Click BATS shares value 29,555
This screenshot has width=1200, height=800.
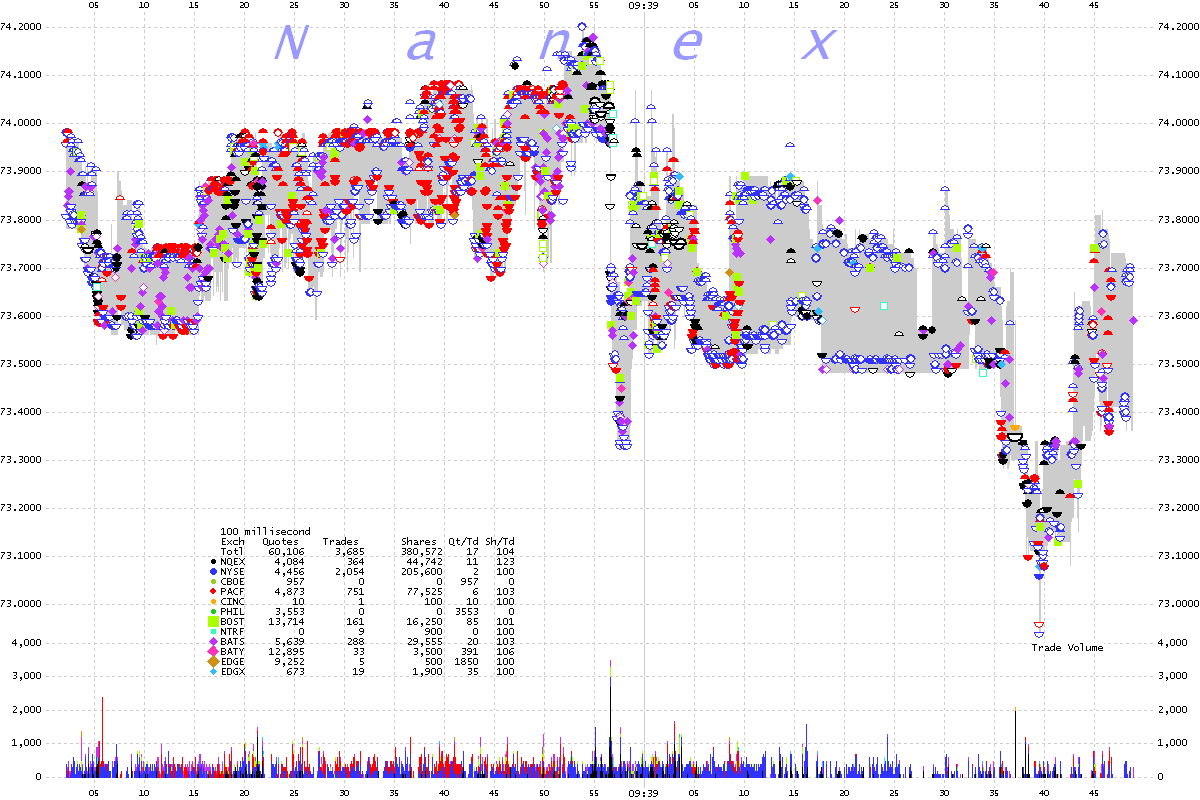click(x=425, y=642)
